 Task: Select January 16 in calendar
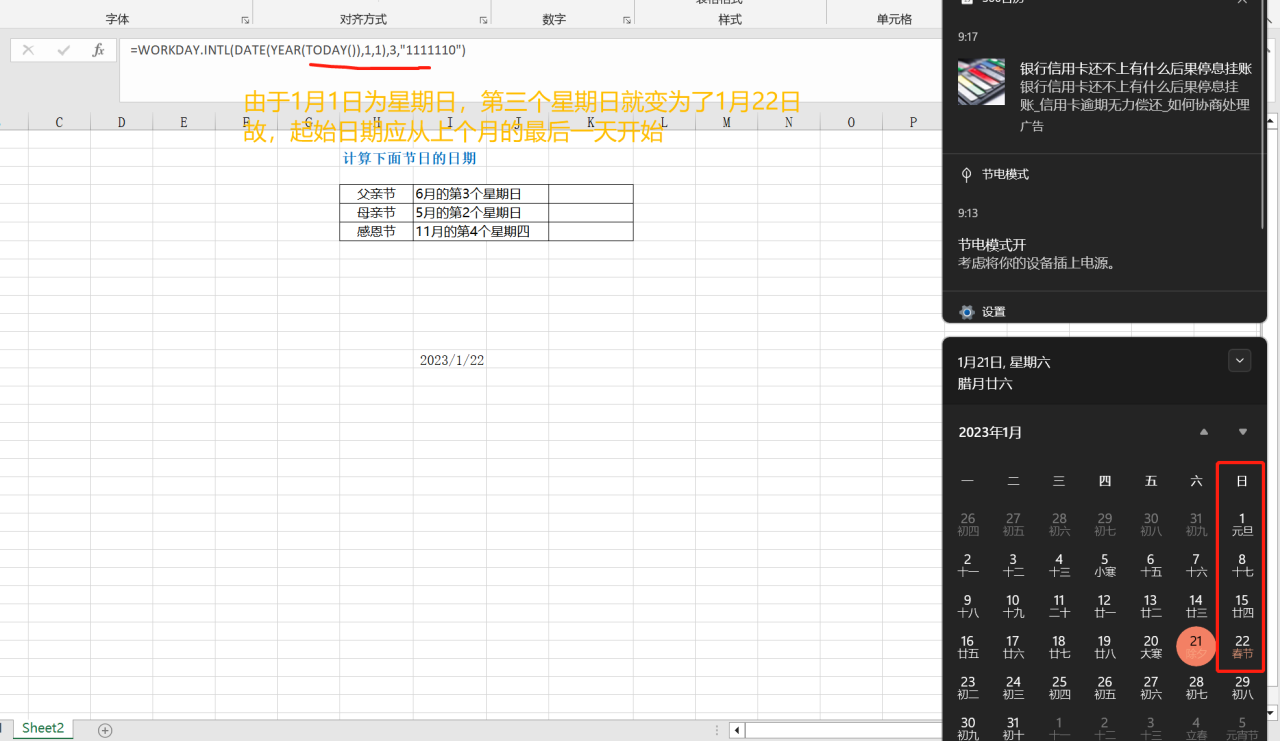click(967, 647)
